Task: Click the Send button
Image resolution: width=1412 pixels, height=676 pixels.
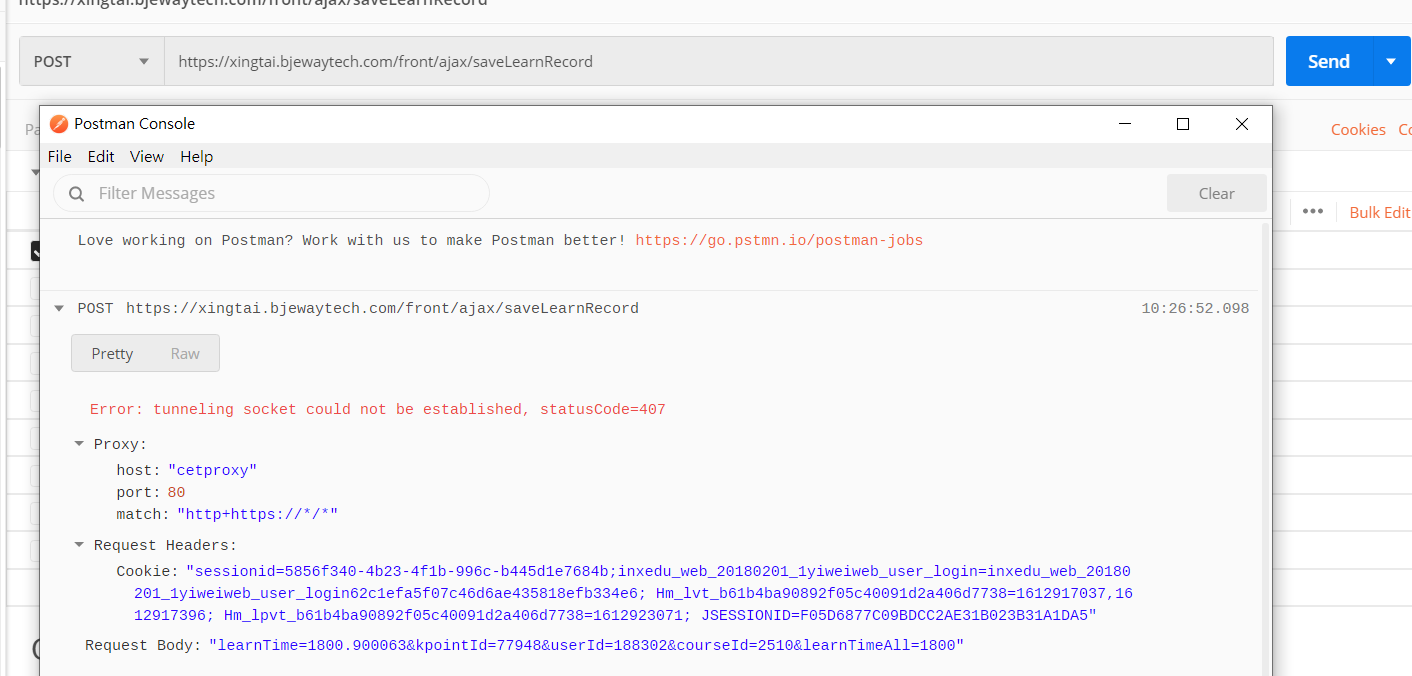Action: 1329,61
